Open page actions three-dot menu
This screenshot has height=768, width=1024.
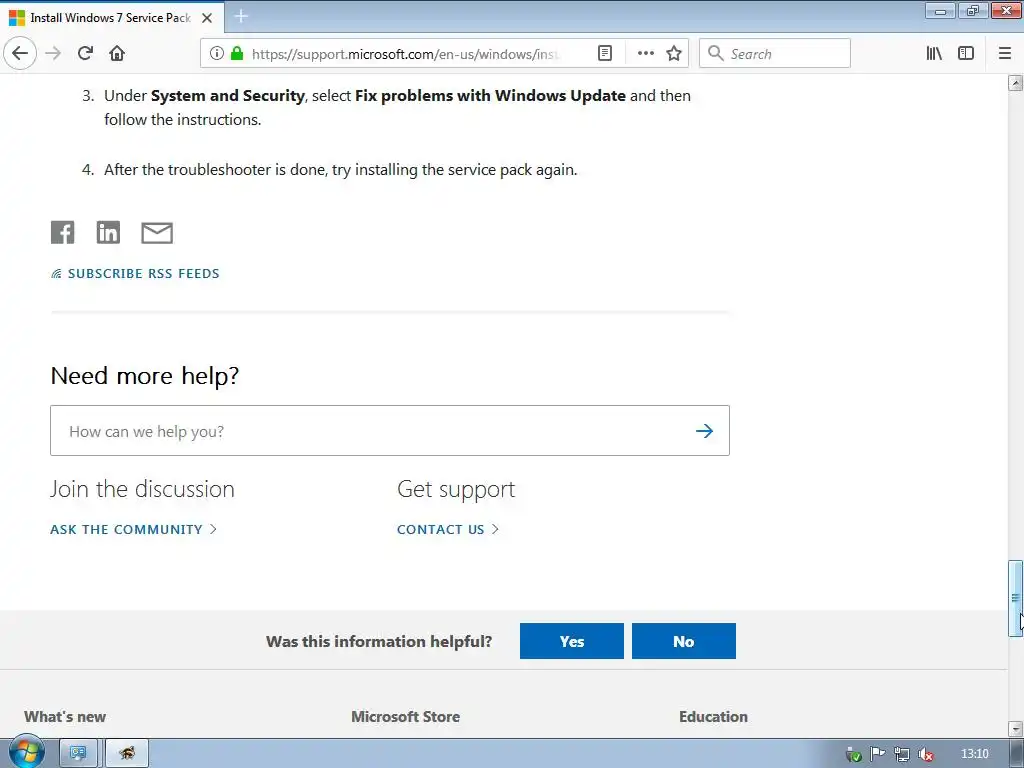645,54
